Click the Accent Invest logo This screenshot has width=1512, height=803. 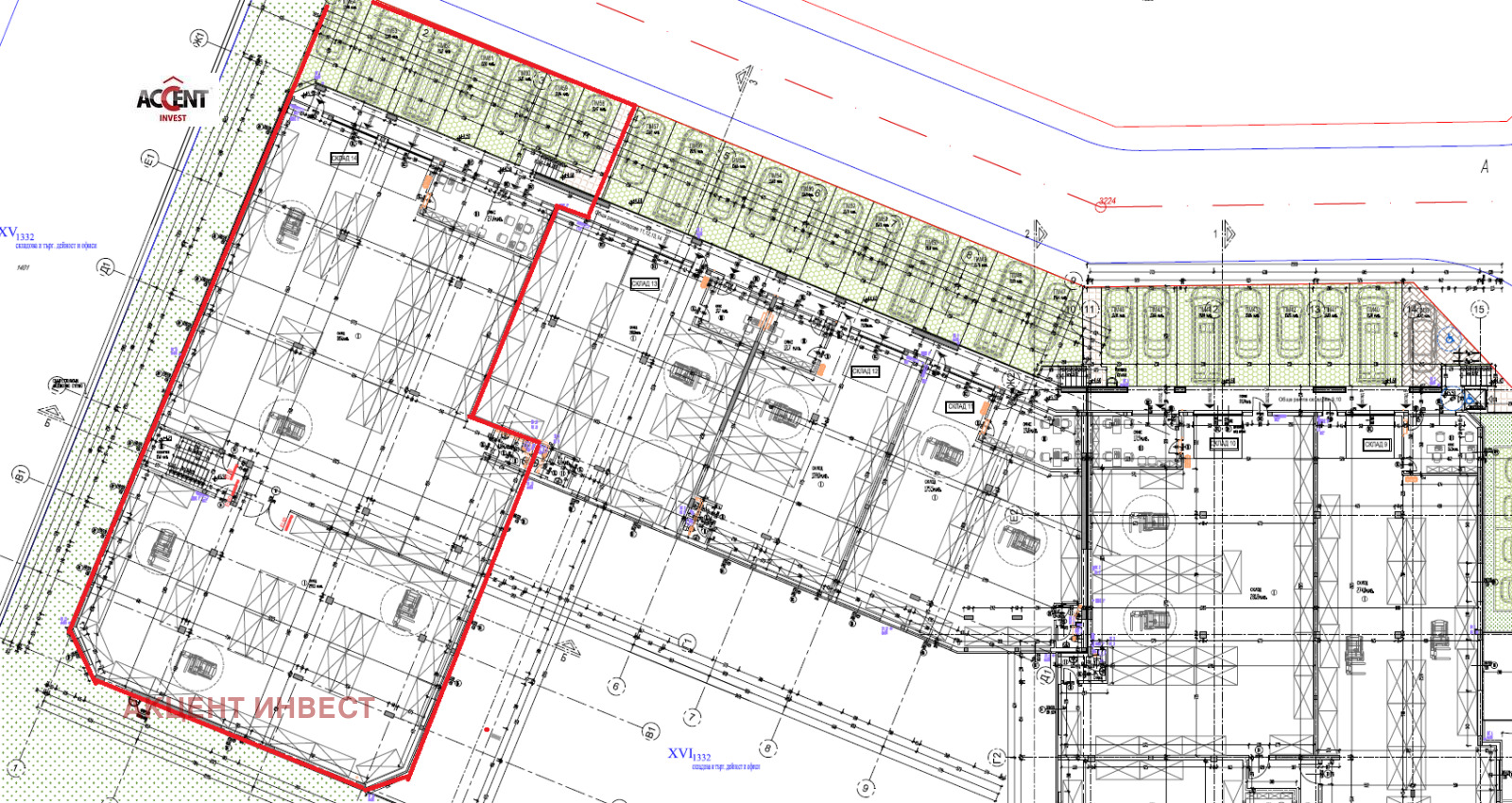[x=172, y=100]
